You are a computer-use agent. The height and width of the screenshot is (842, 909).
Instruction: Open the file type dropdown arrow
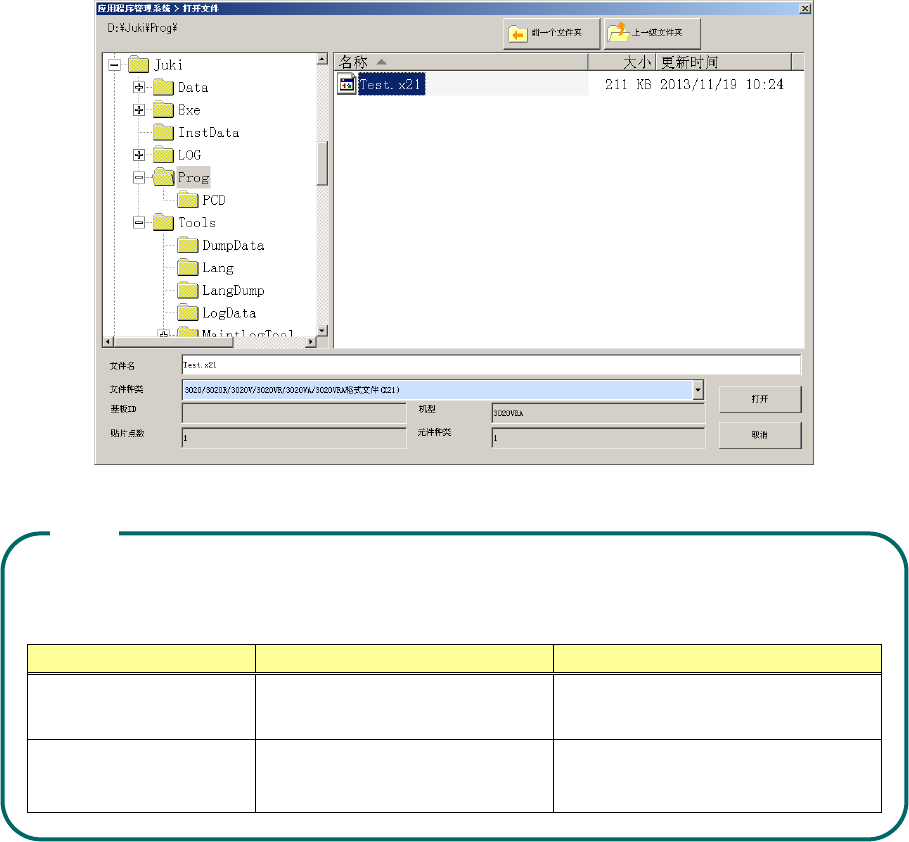click(x=698, y=390)
